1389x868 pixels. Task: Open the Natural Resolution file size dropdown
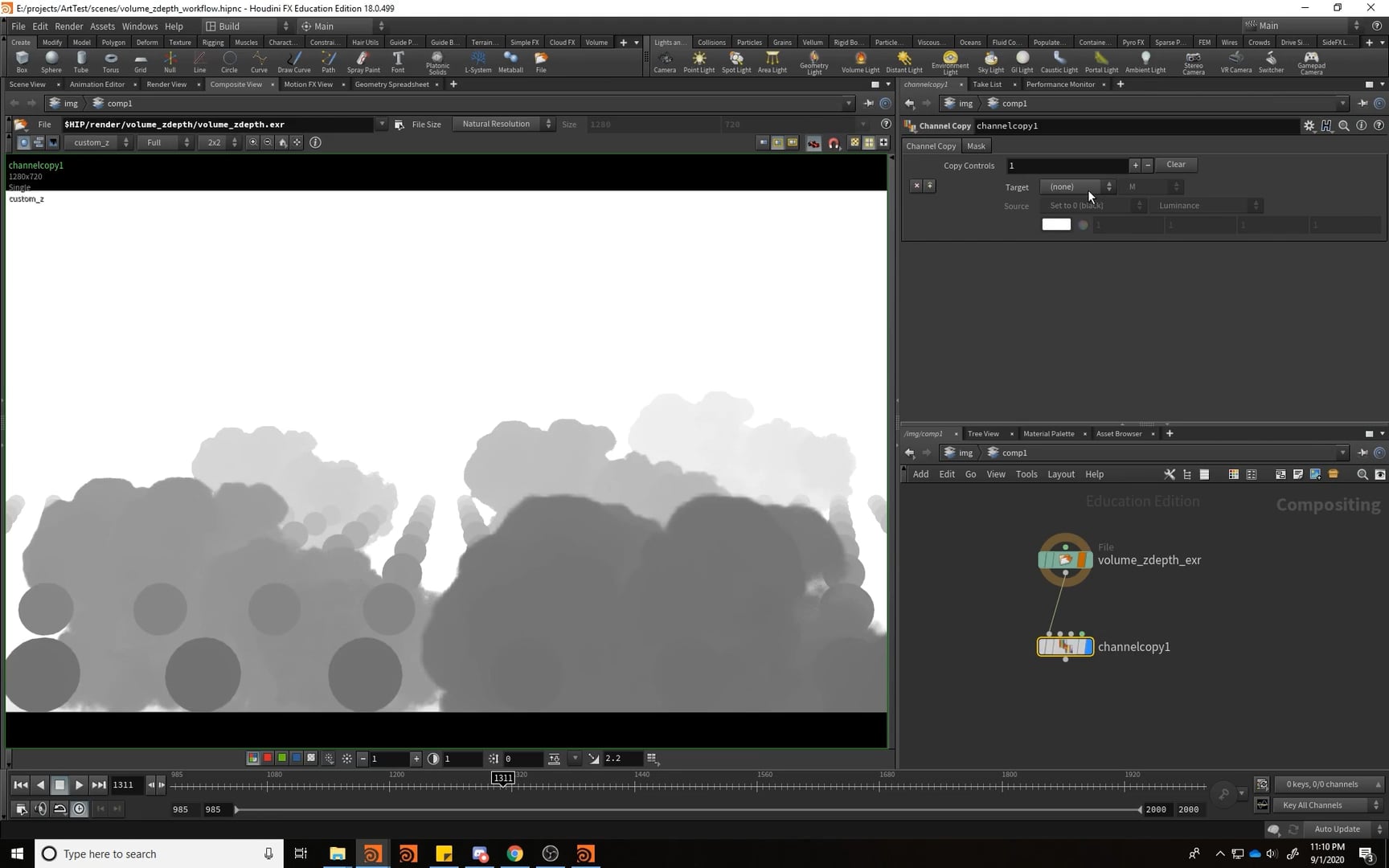pos(503,124)
